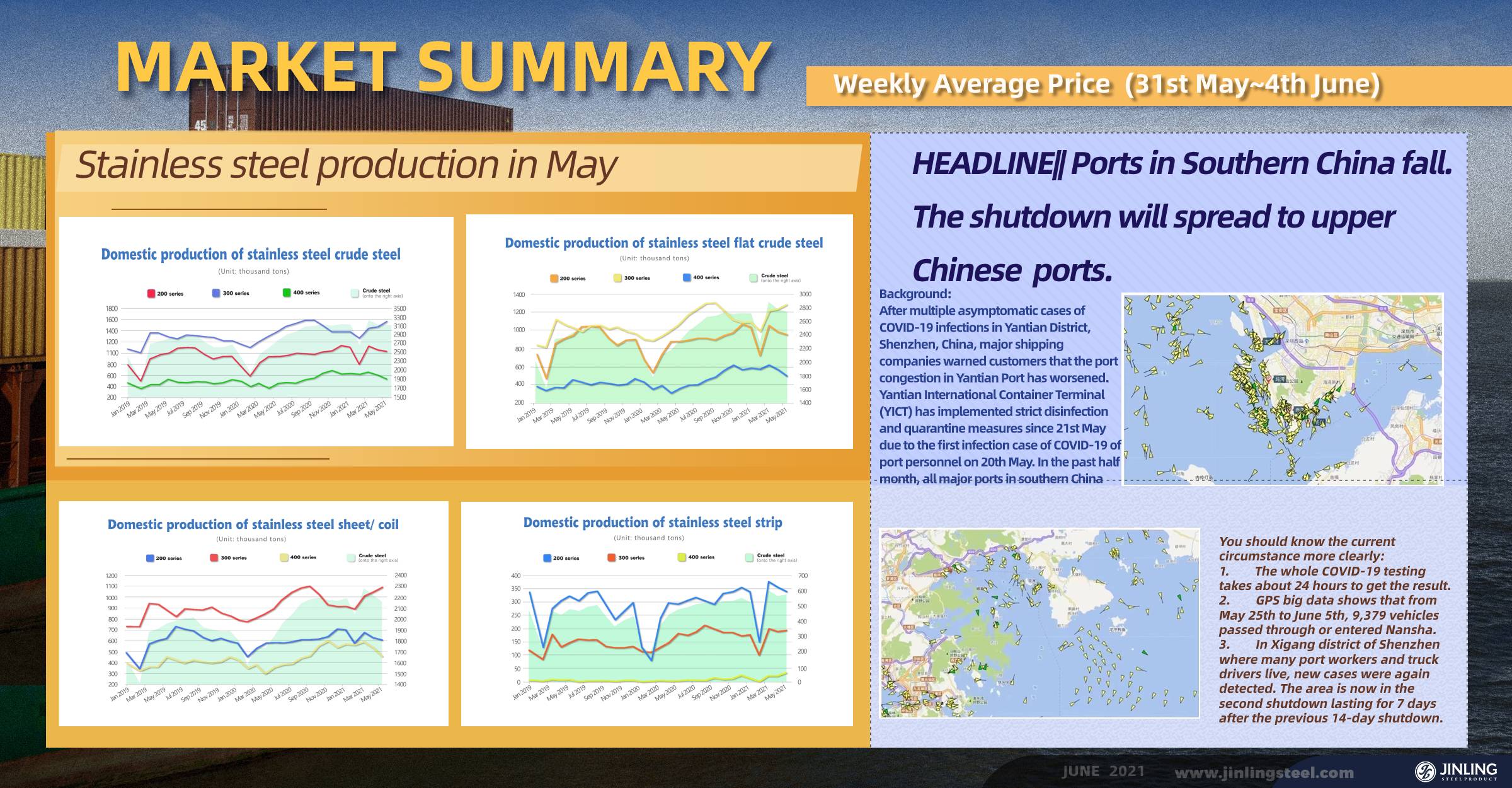Viewport: 1512px width, 788px height.
Task: Open the upper Shenzhen ship-traffic map
Action: click(1283, 389)
